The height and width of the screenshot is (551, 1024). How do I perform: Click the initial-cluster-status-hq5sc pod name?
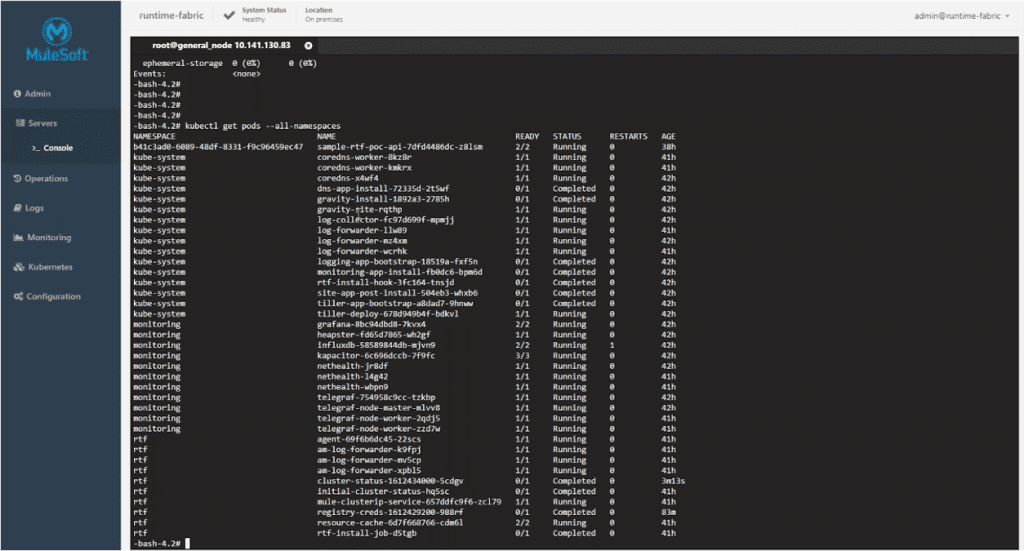(x=383, y=492)
